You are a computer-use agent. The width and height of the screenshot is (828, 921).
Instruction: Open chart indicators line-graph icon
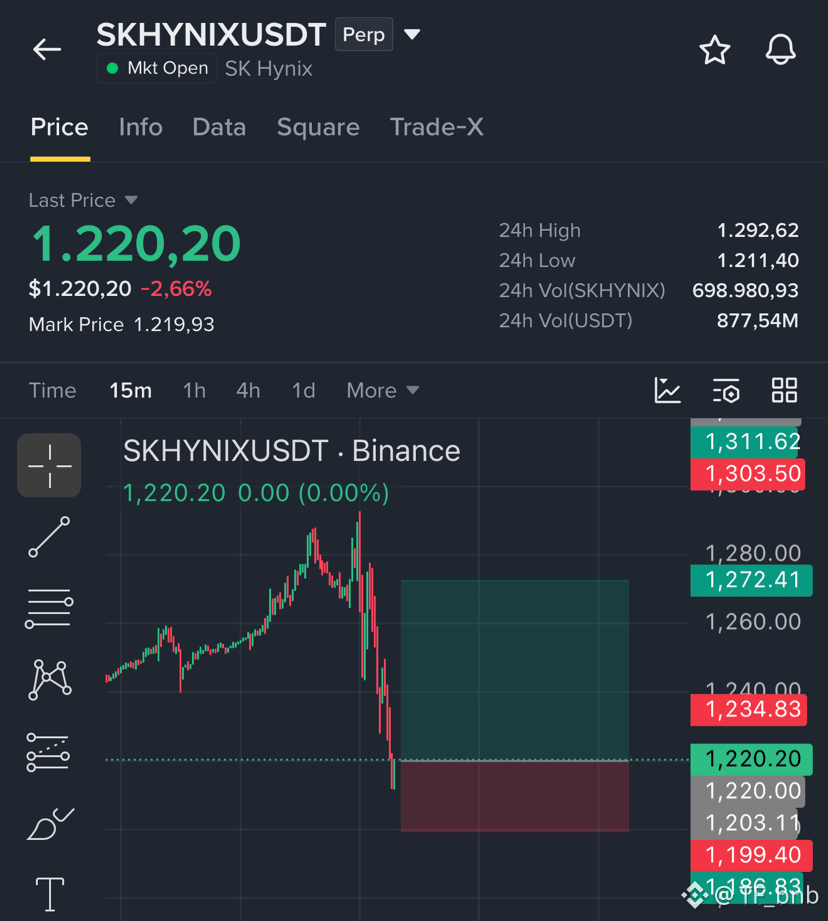(668, 390)
